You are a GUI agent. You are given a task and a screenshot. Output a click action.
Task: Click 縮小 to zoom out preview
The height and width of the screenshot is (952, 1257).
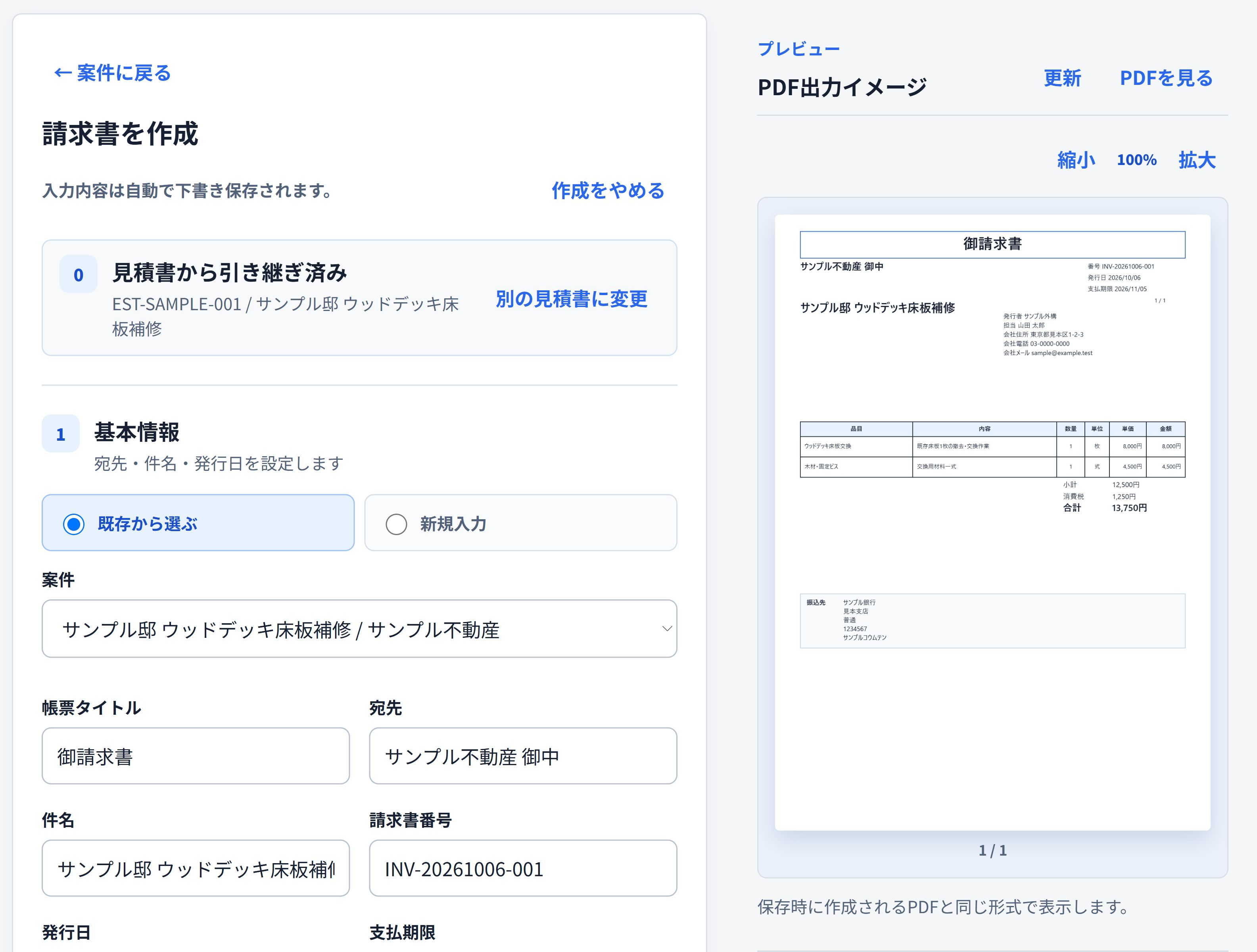click(1076, 160)
